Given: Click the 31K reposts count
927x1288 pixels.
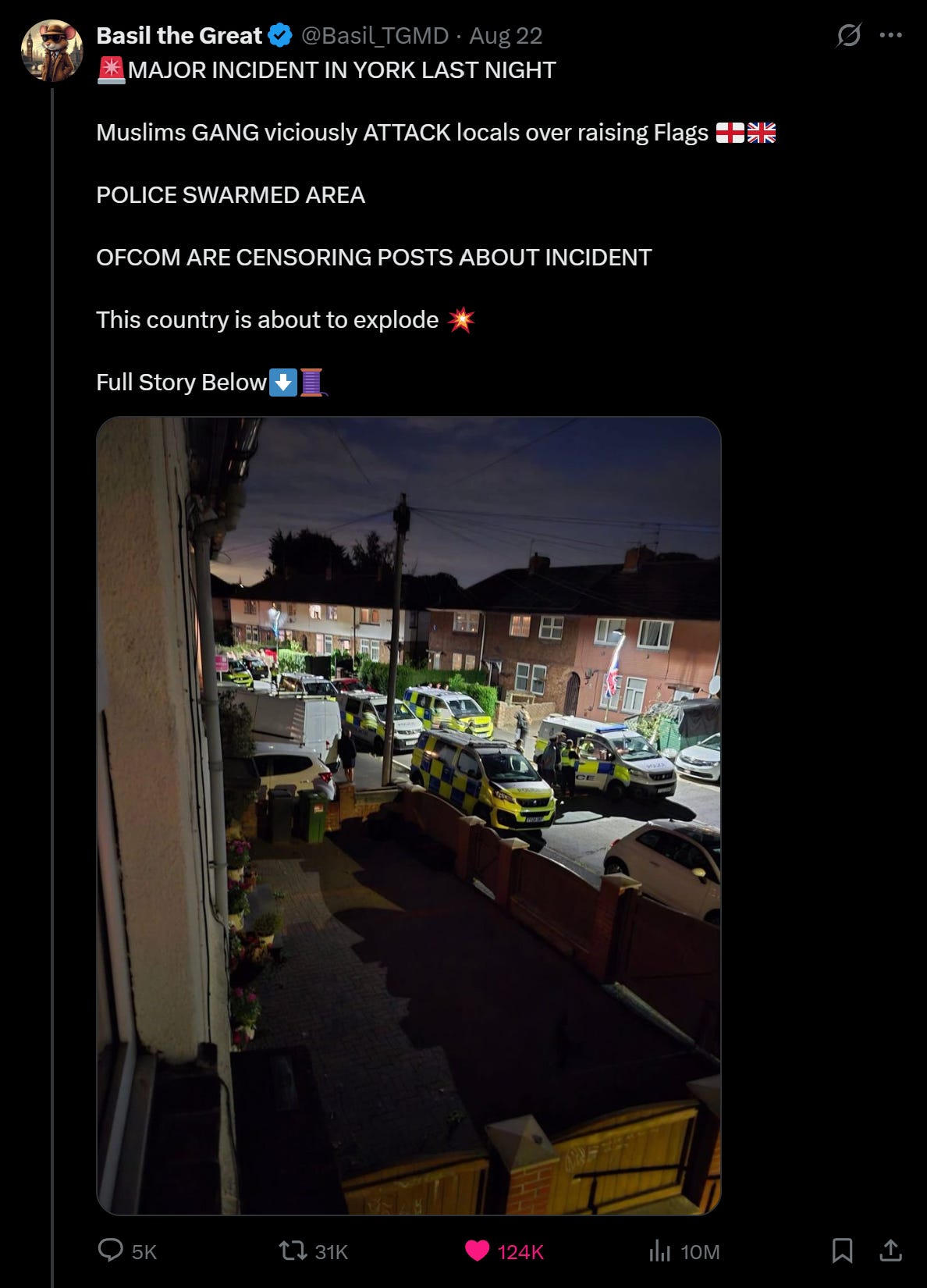Looking at the screenshot, I should [331, 1252].
